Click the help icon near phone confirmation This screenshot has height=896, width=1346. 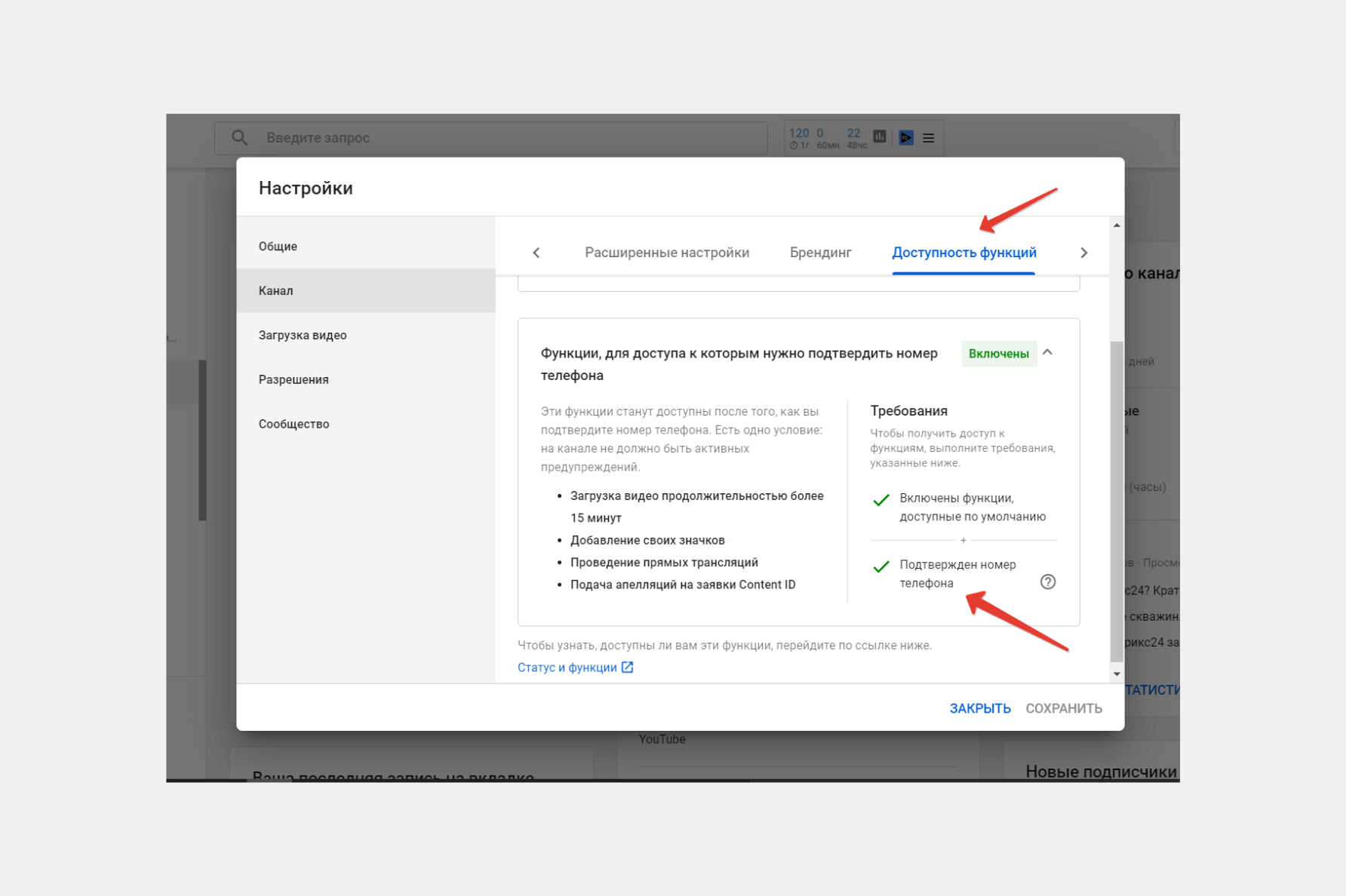click(x=1047, y=581)
